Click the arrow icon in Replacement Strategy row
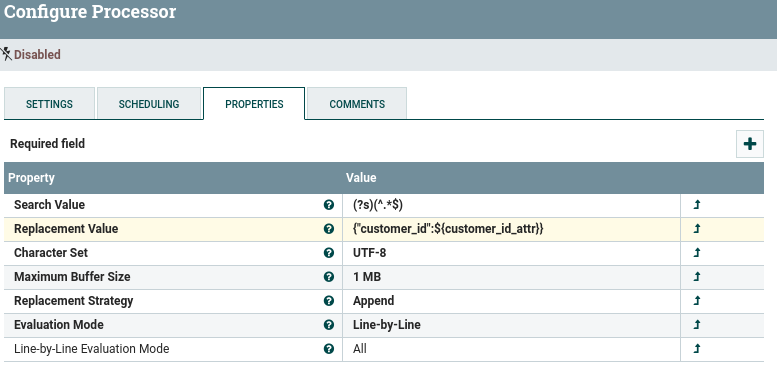The width and height of the screenshot is (777, 365). (x=697, y=301)
